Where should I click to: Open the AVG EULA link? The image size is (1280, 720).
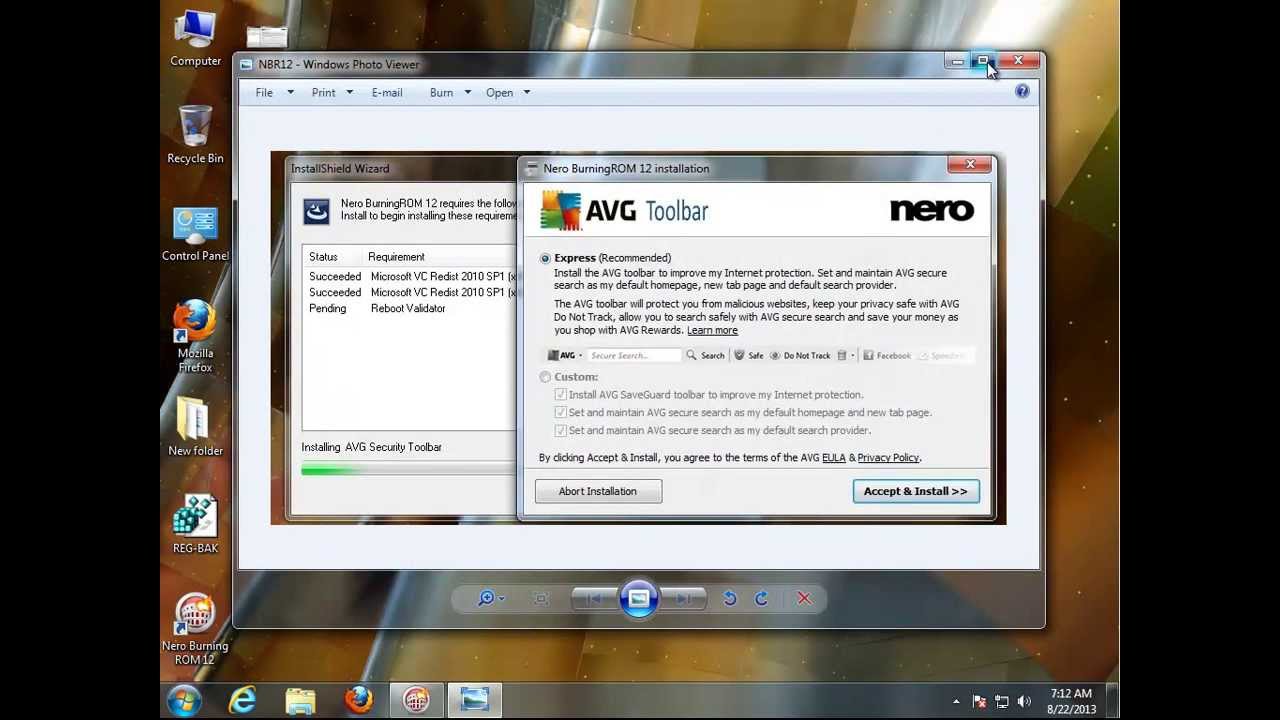(x=834, y=458)
